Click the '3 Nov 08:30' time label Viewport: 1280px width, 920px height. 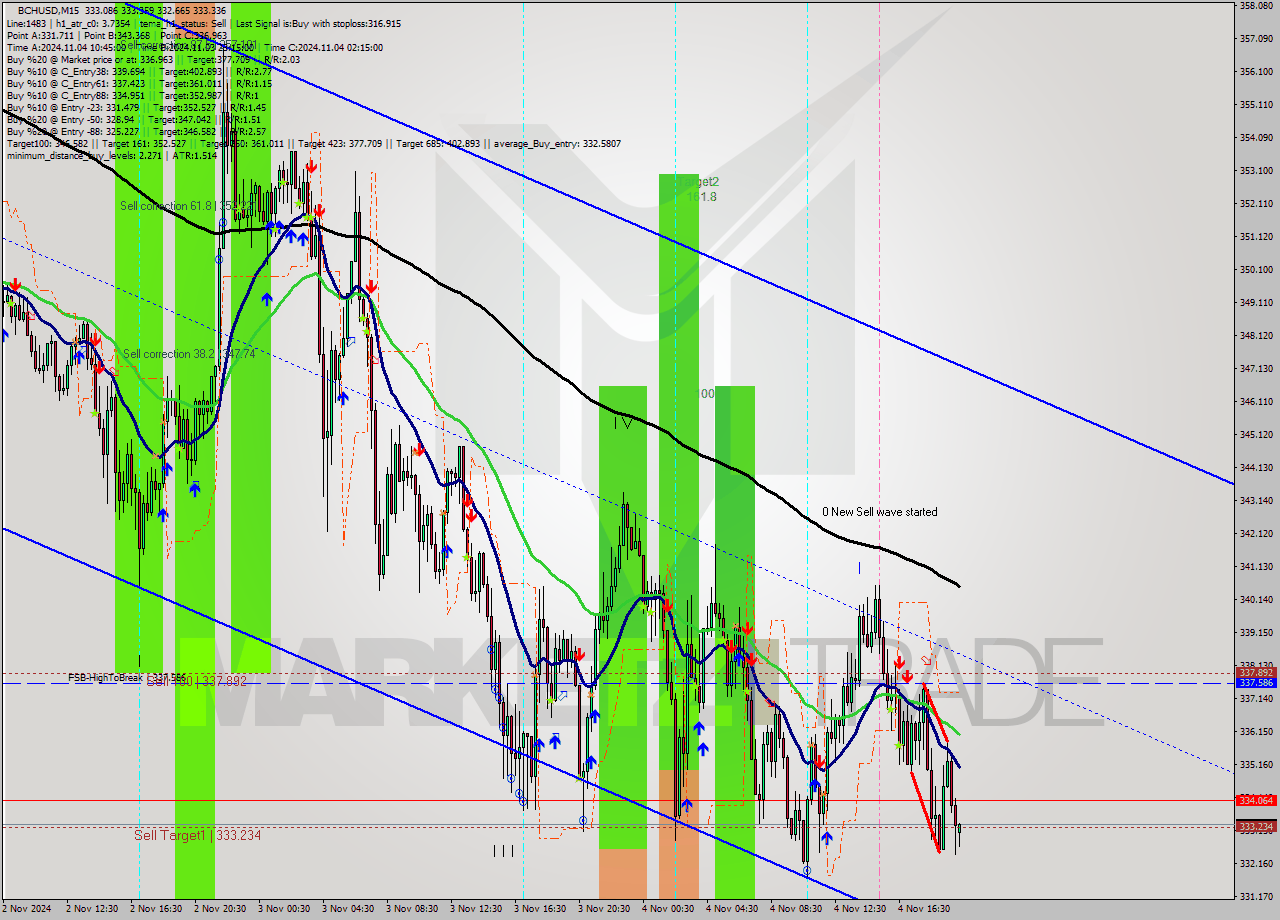tap(414, 909)
